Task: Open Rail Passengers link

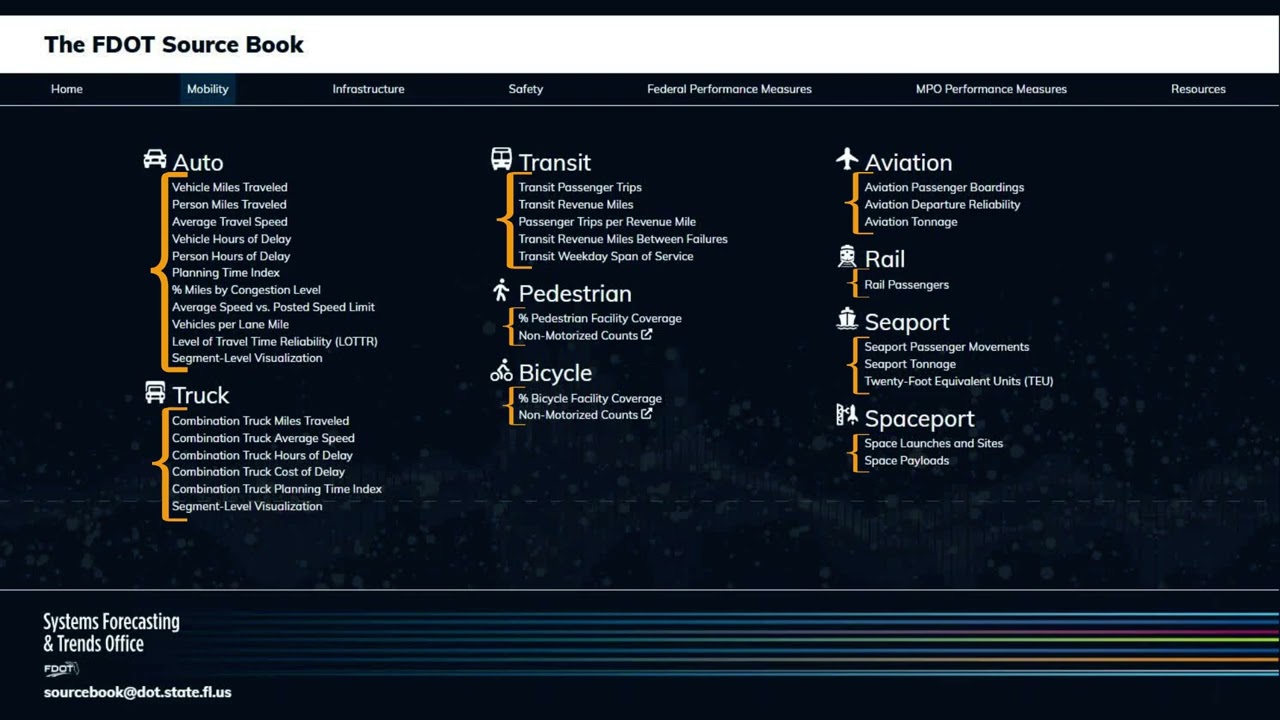Action: click(x=907, y=285)
